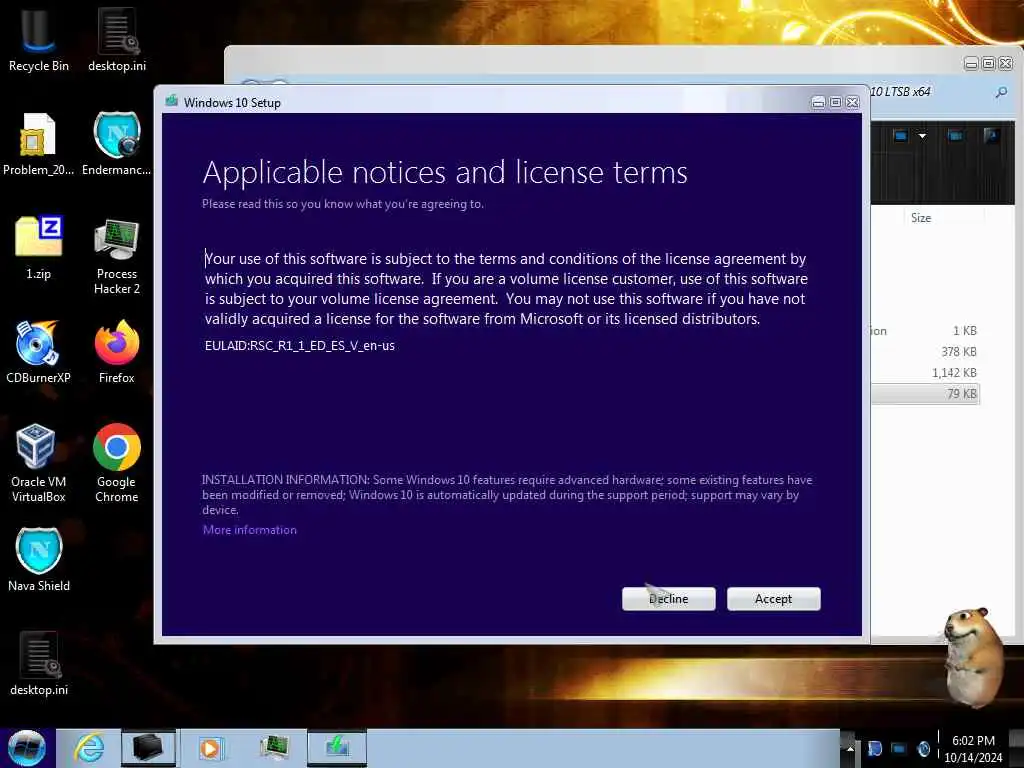Image resolution: width=1024 pixels, height=768 pixels.
Task: Open Process Hacker taskbar button
Action: [x=274, y=748]
